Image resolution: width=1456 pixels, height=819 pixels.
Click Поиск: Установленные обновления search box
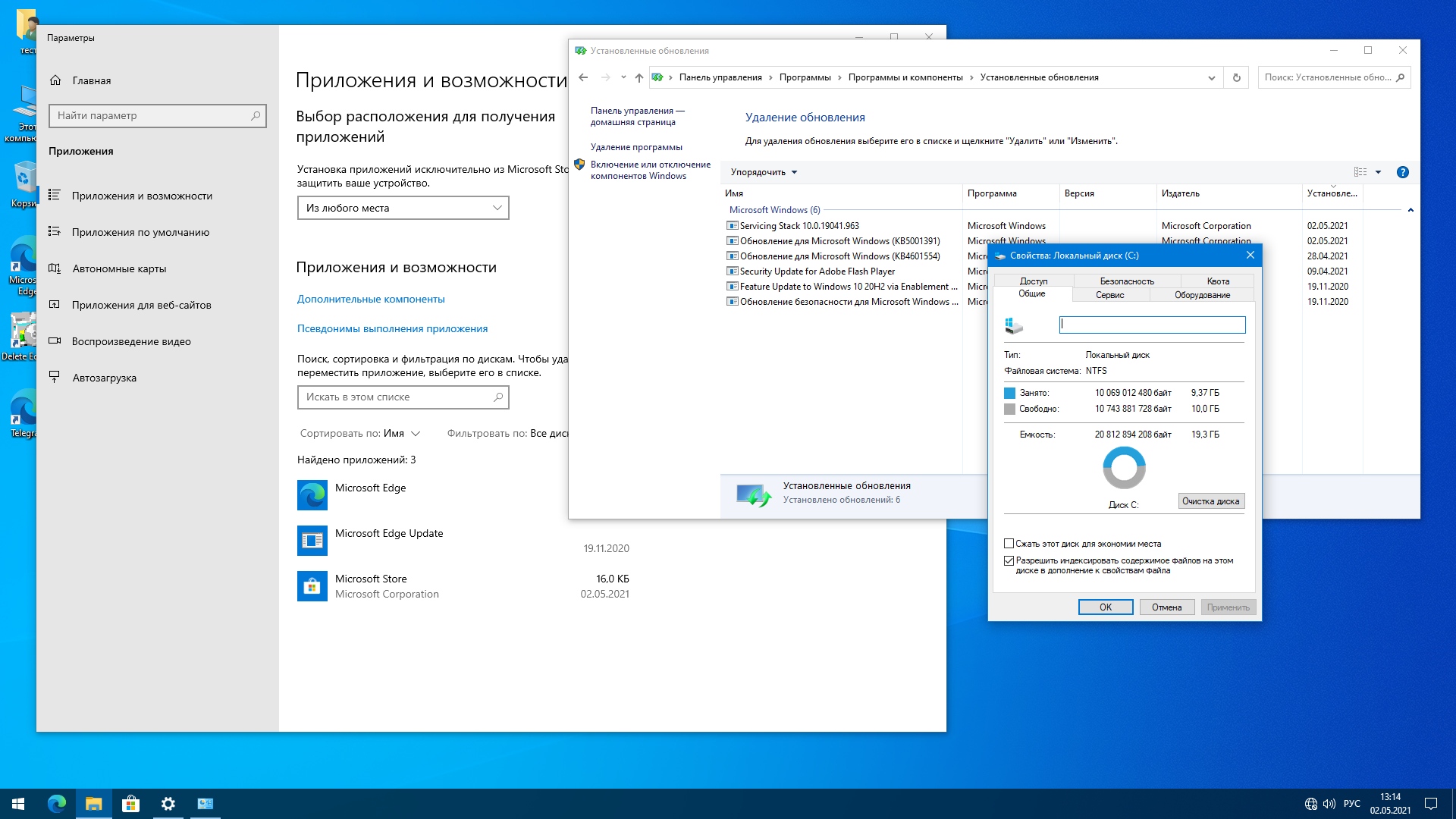[1334, 77]
